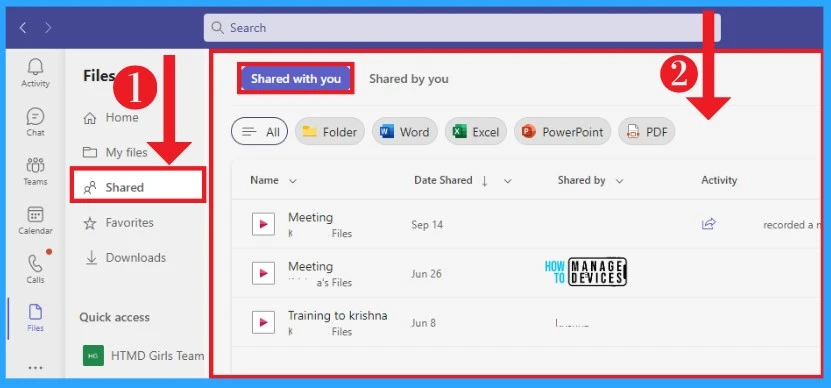The height and width of the screenshot is (388, 831).
Task: Filter by PDF files
Action: 647,131
